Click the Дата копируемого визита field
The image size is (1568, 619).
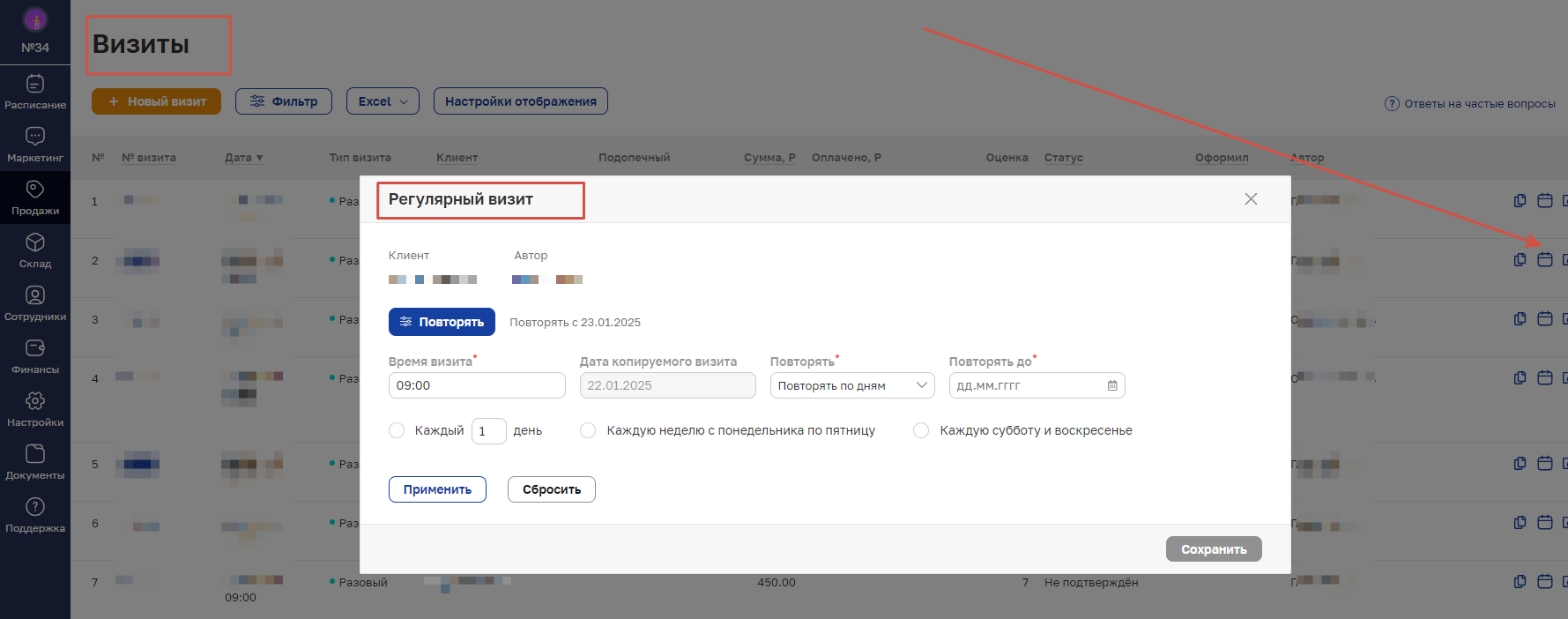tap(668, 385)
